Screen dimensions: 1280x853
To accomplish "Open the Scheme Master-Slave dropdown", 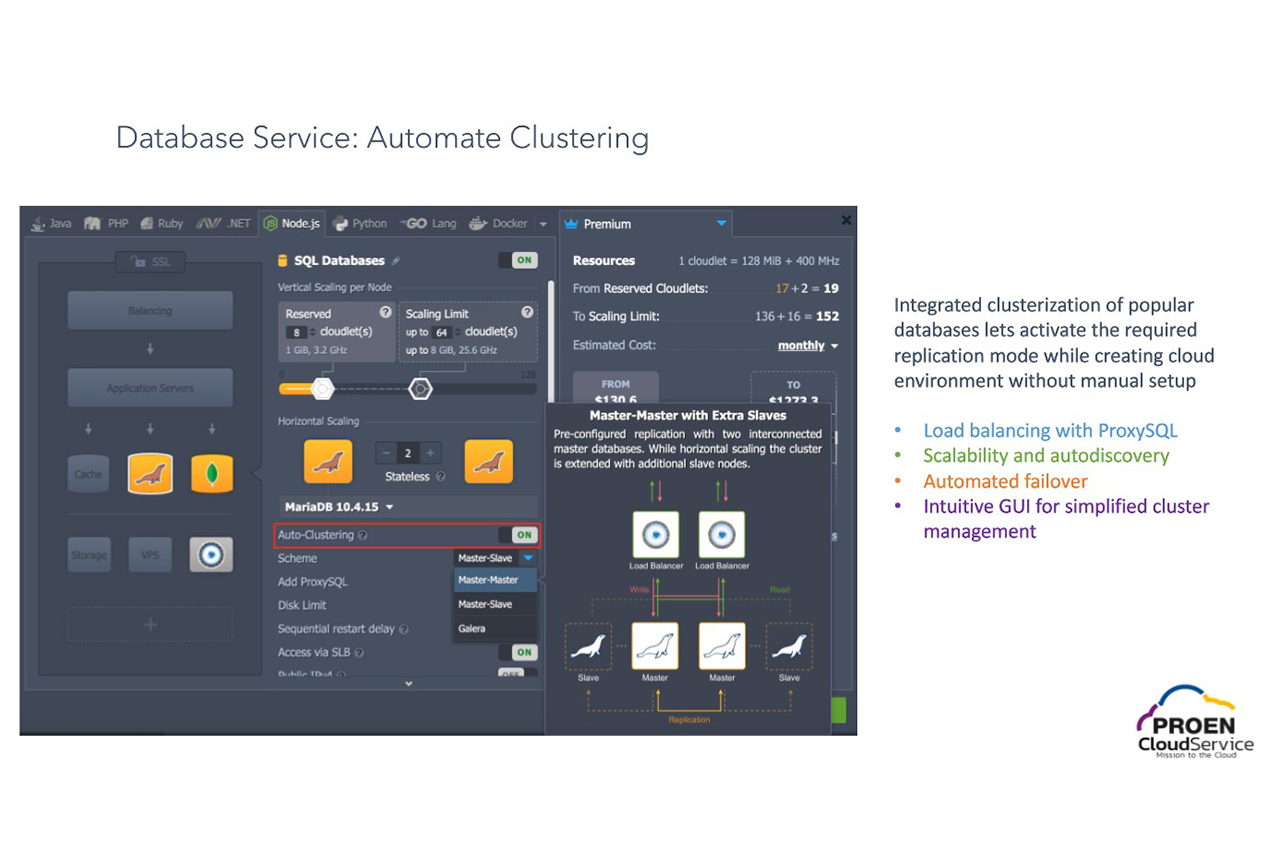I will (x=495, y=558).
